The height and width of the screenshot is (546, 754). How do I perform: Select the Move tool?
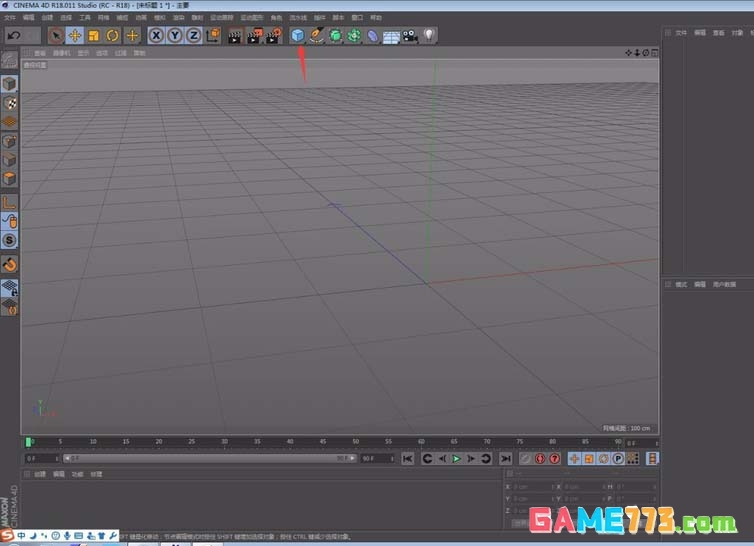pyautogui.click(x=75, y=35)
